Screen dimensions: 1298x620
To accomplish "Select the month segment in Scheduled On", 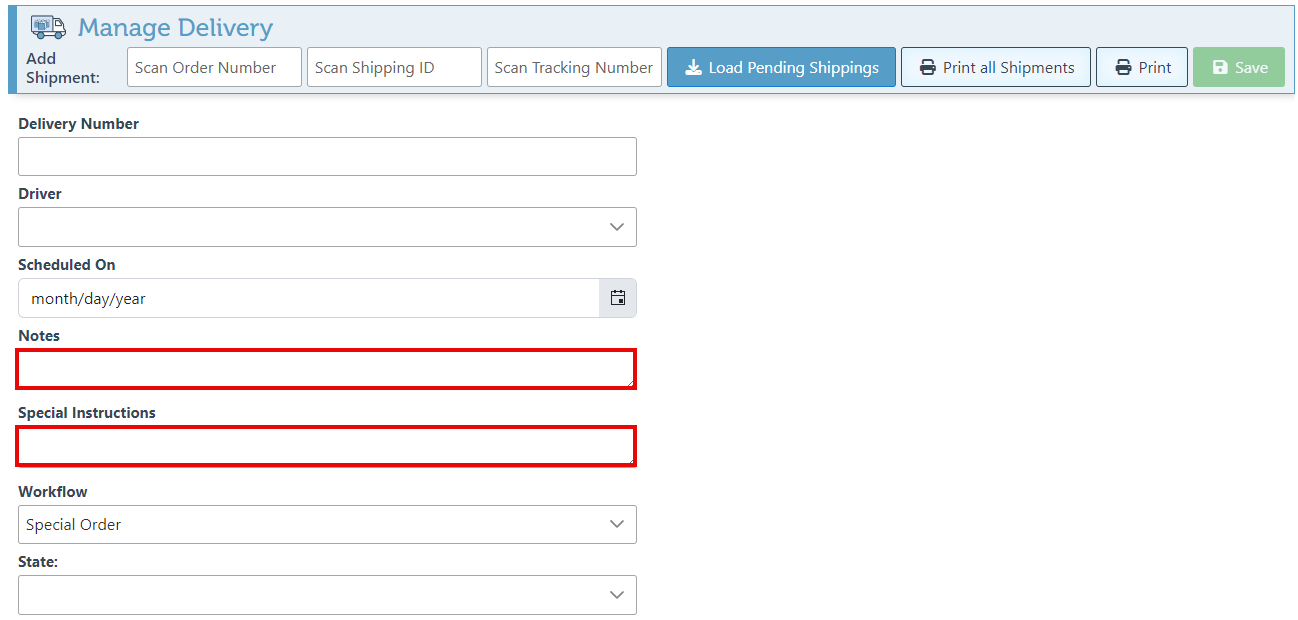I will (x=52, y=298).
